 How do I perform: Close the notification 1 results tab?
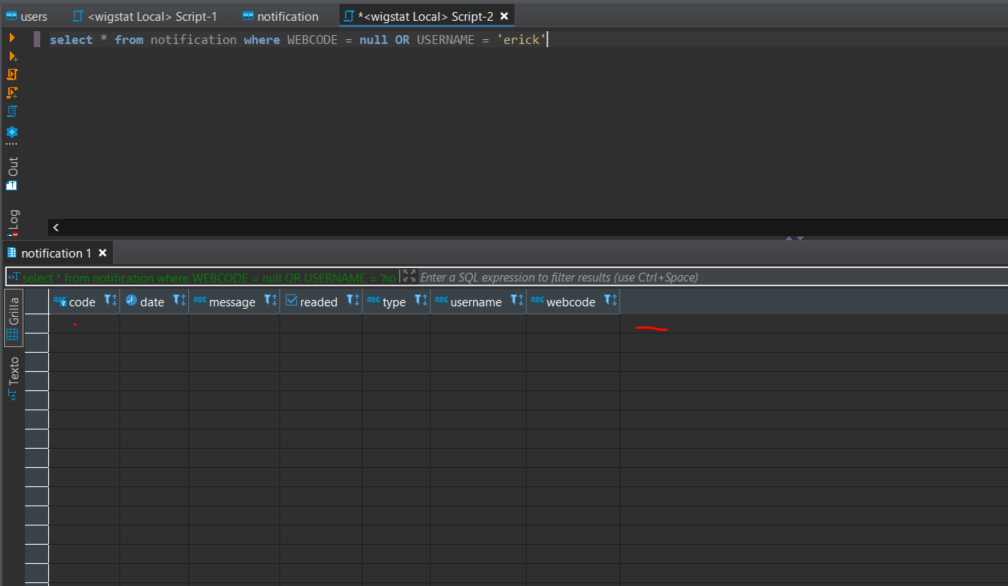tap(102, 253)
